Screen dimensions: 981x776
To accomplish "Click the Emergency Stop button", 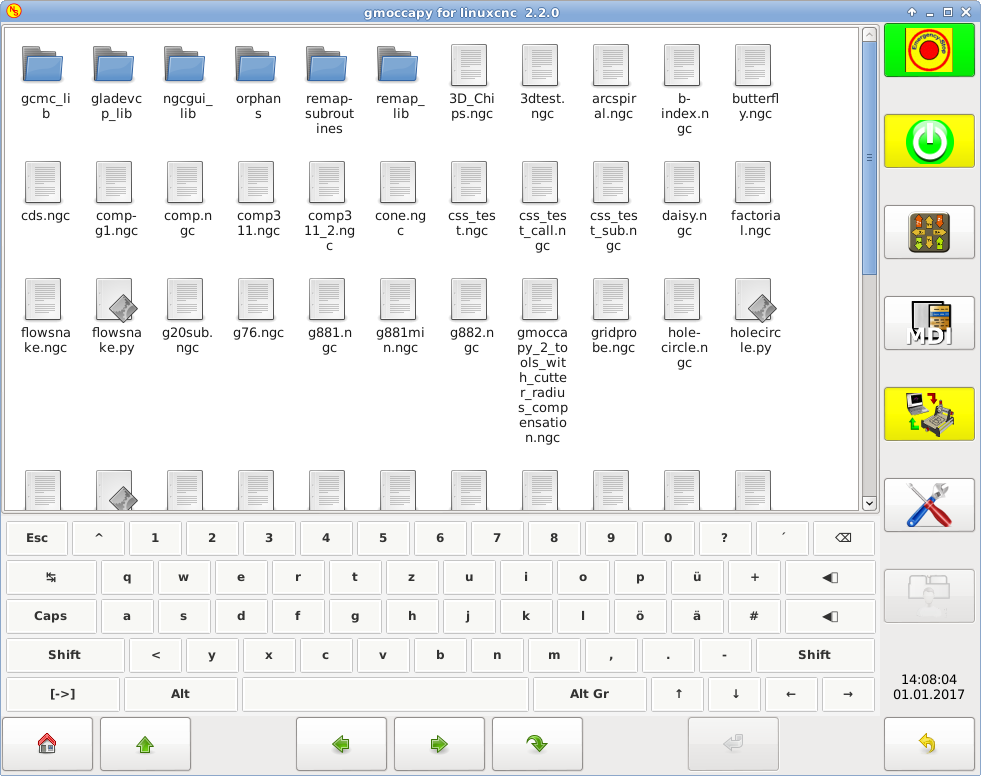I will pos(929,51).
